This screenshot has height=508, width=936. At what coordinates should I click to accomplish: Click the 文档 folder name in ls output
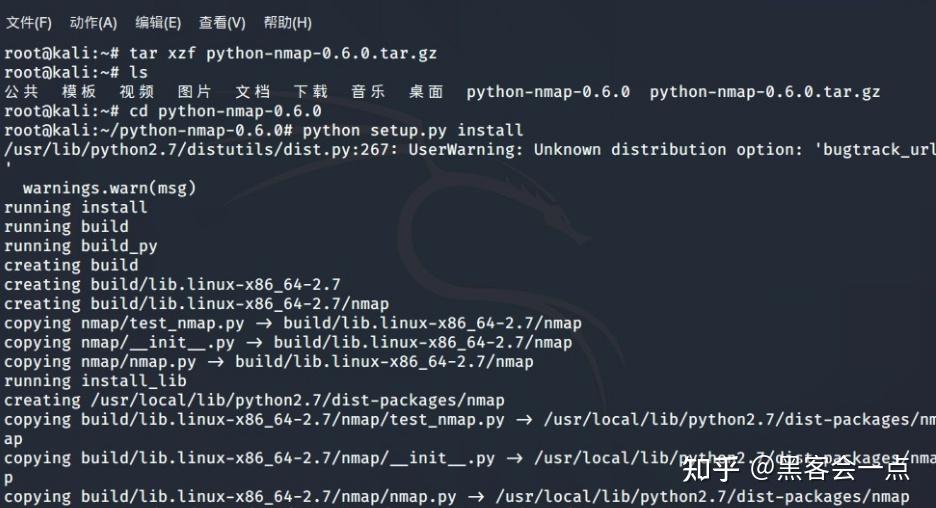[x=253, y=92]
